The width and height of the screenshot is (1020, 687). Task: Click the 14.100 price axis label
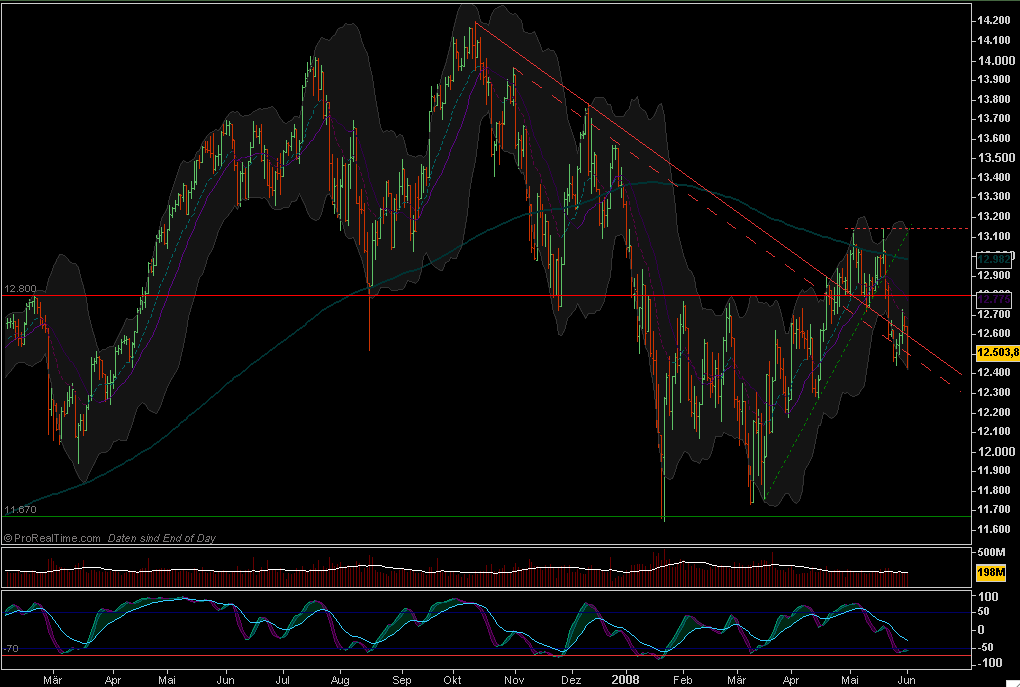[x=994, y=40]
